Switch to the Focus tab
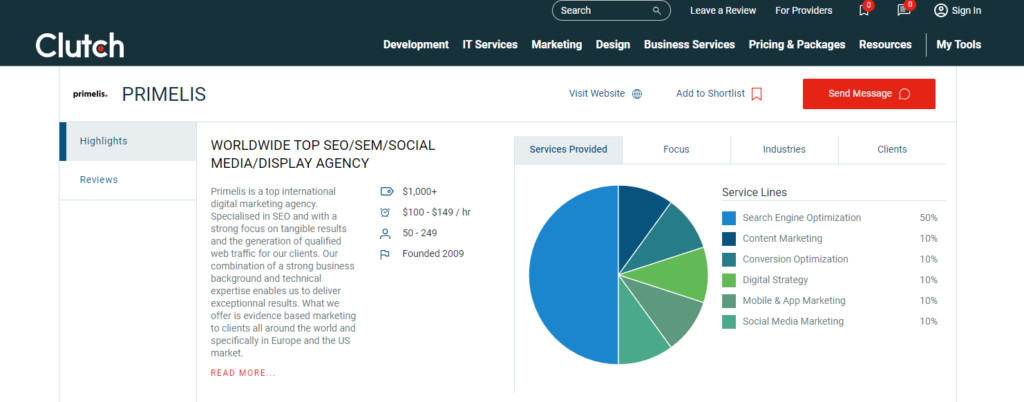This screenshot has height=402, width=1024. pyautogui.click(x=676, y=149)
